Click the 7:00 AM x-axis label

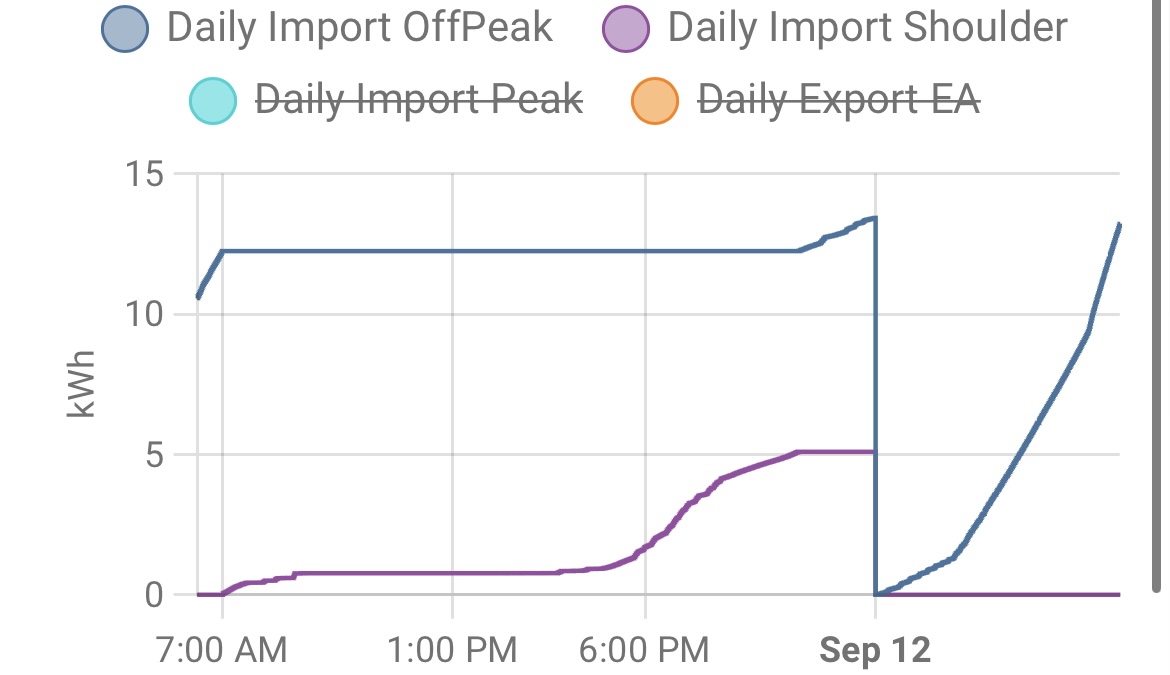coord(222,651)
